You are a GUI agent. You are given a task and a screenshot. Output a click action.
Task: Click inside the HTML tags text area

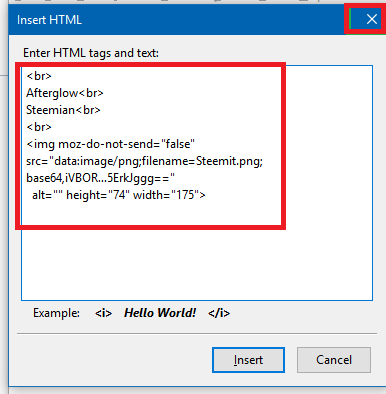(x=197, y=183)
